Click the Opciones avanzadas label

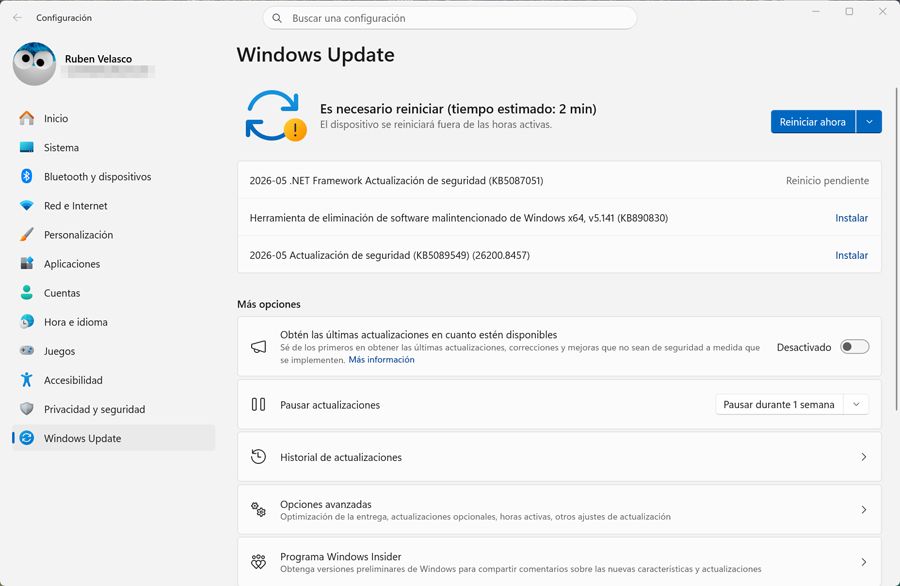click(x=325, y=504)
